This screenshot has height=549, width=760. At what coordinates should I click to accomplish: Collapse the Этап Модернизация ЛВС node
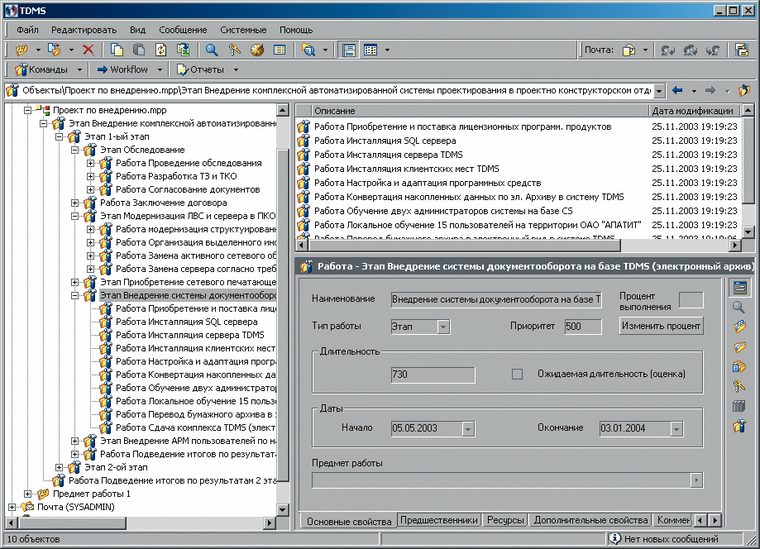(75, 216)
